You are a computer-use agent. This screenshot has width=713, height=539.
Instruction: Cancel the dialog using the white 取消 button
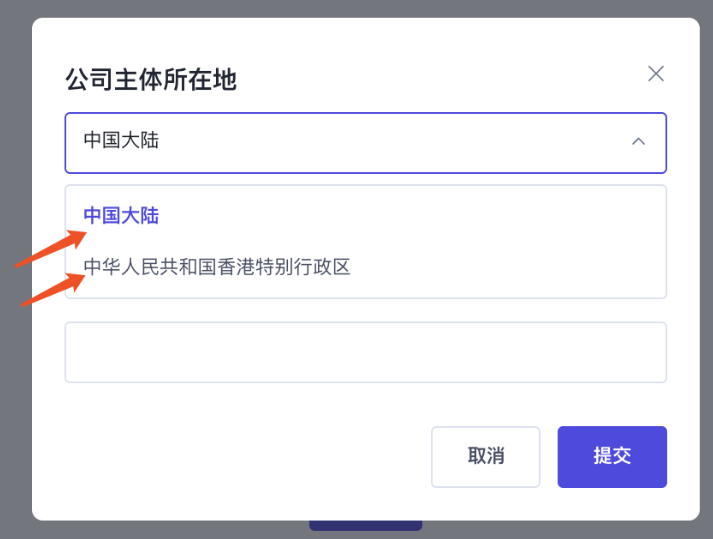(x=485, y=457)
